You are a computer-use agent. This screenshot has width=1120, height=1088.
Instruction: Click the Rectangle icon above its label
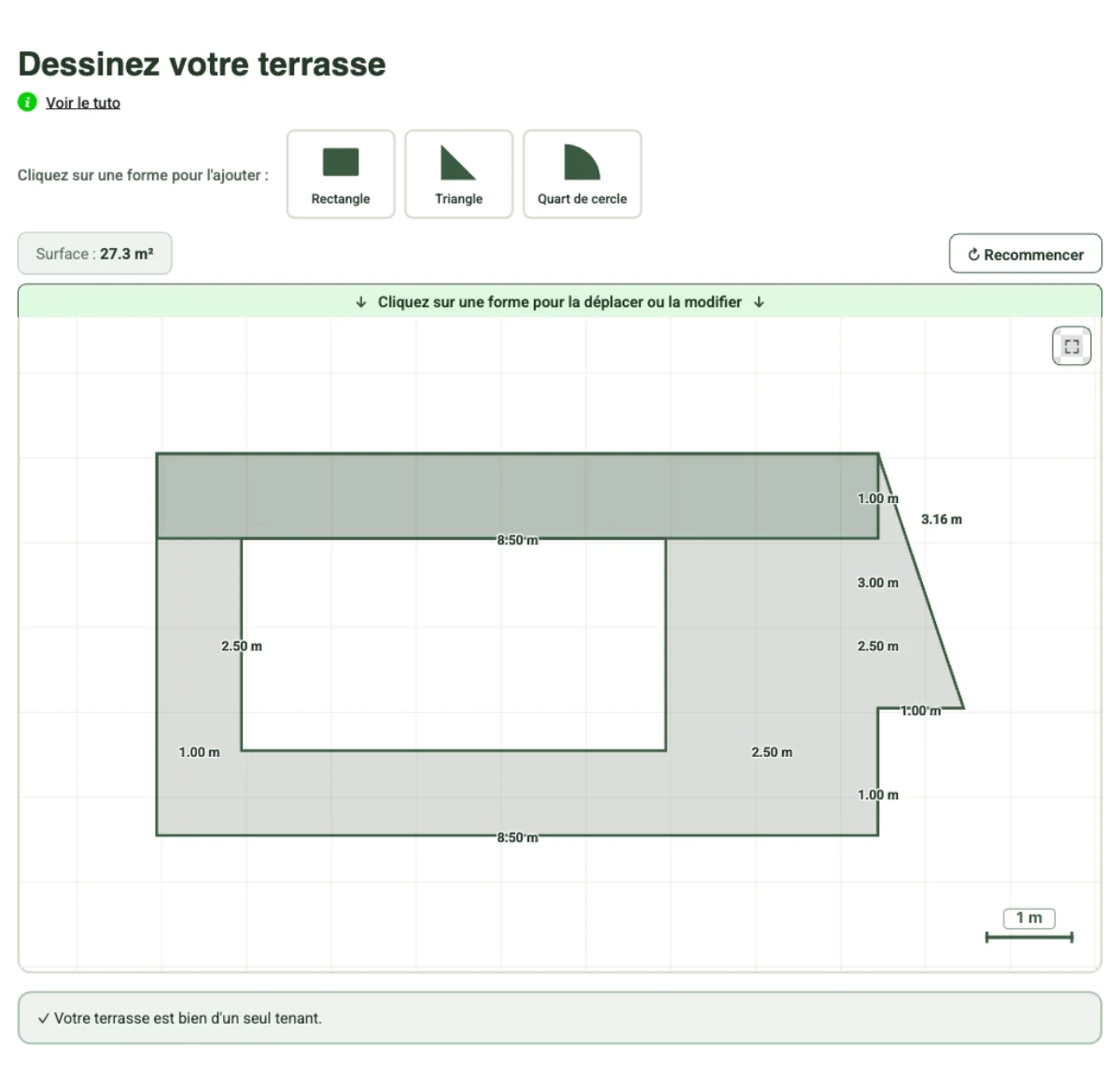coord(340,160)
